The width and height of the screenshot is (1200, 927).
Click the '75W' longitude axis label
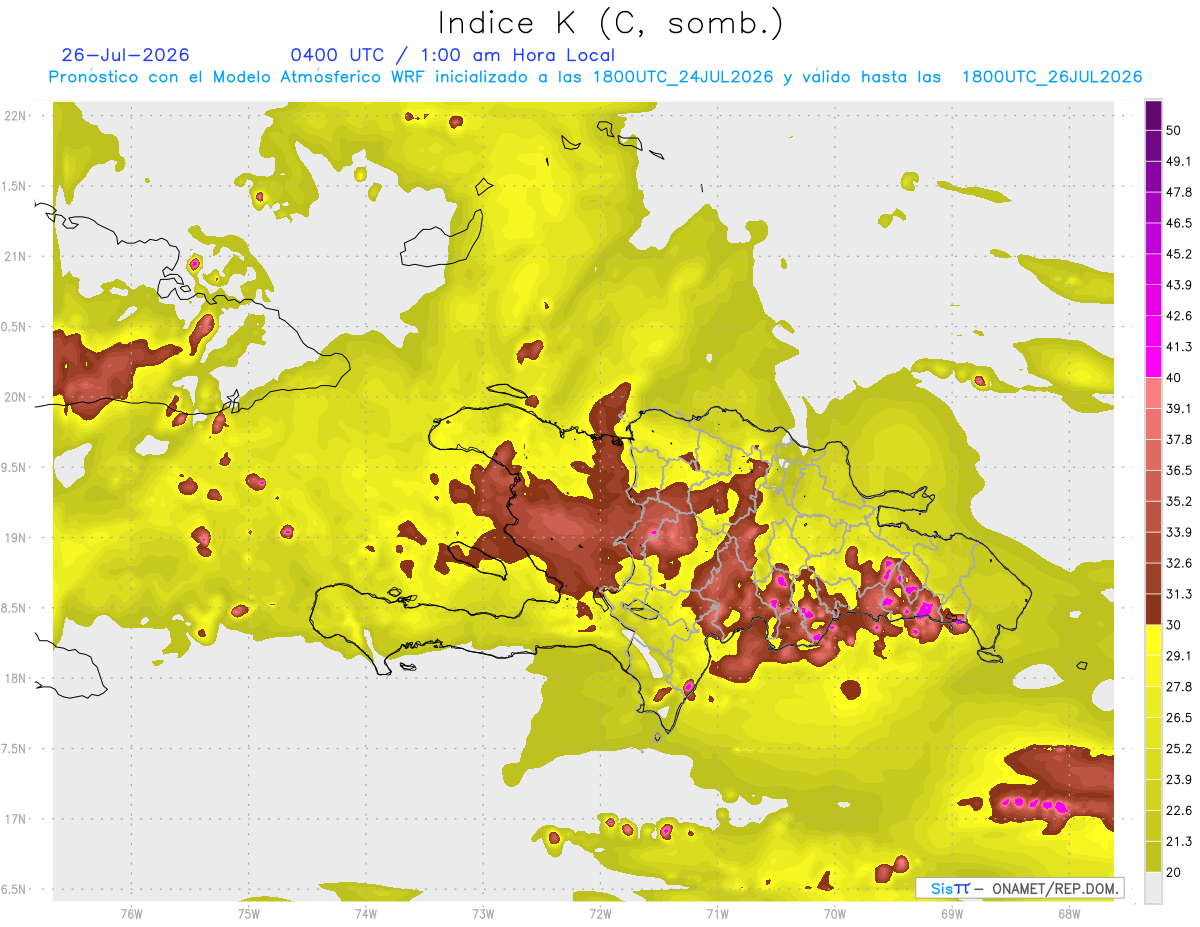pyautogui.click(x=248, y=913)
